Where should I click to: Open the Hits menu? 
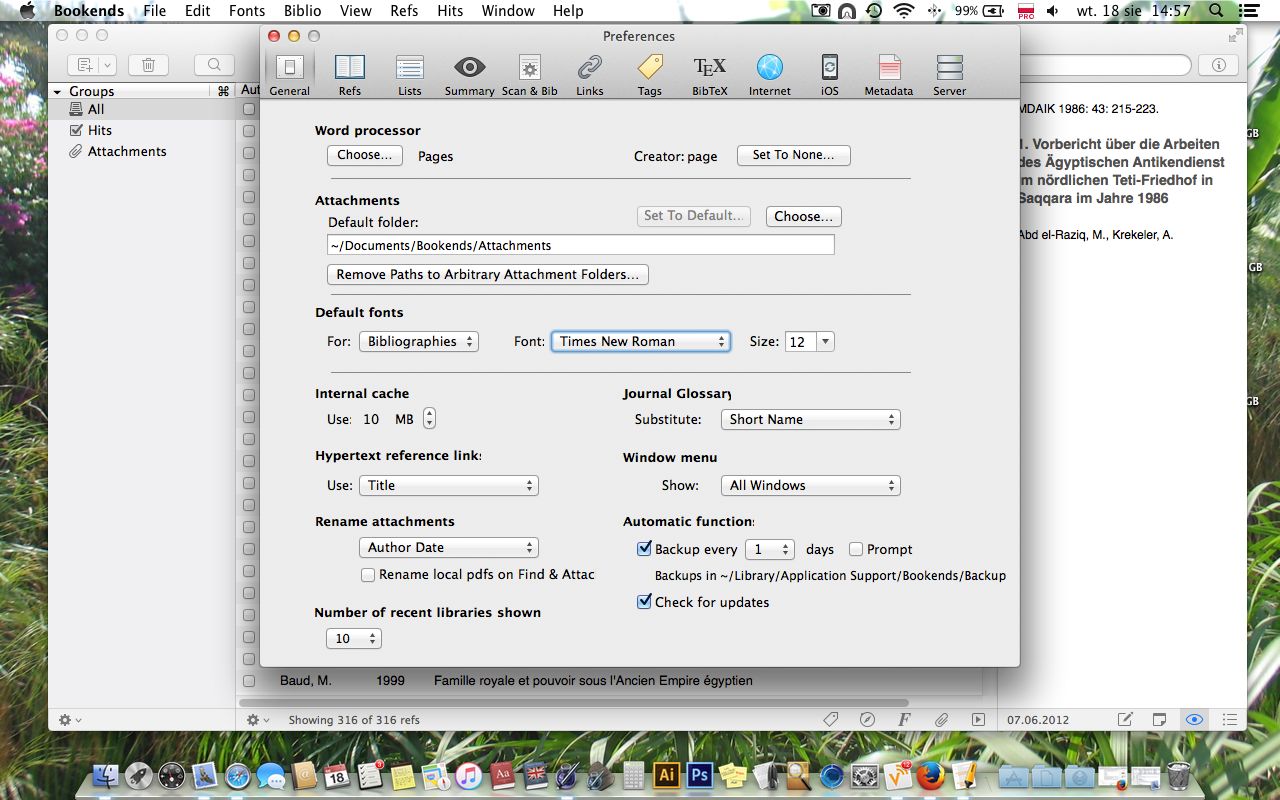click(x=450, y=11)
